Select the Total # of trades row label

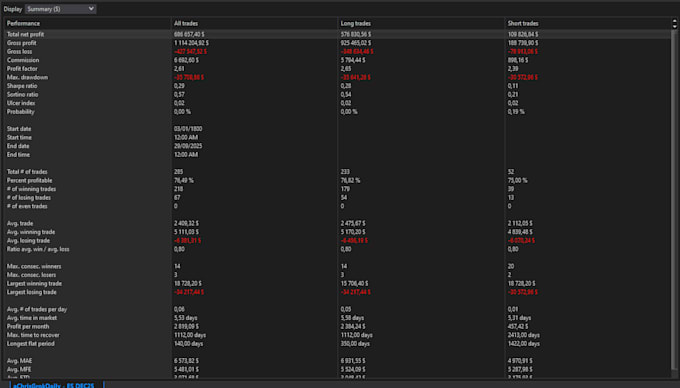click(27, 172)
